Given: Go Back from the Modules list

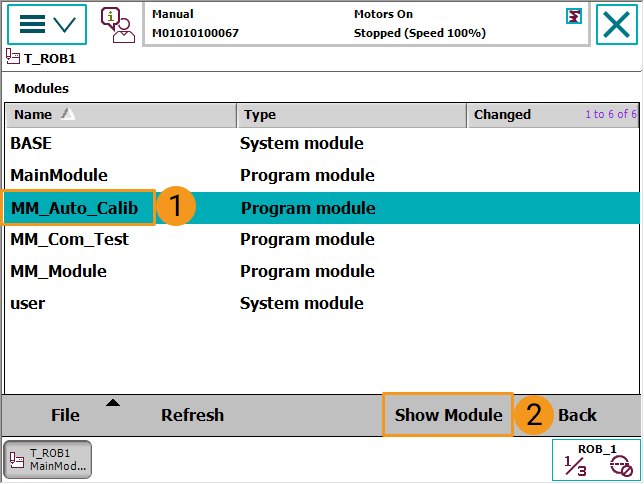Looking at the screenshot, I should pyautogui.click(x=577, y=415).
